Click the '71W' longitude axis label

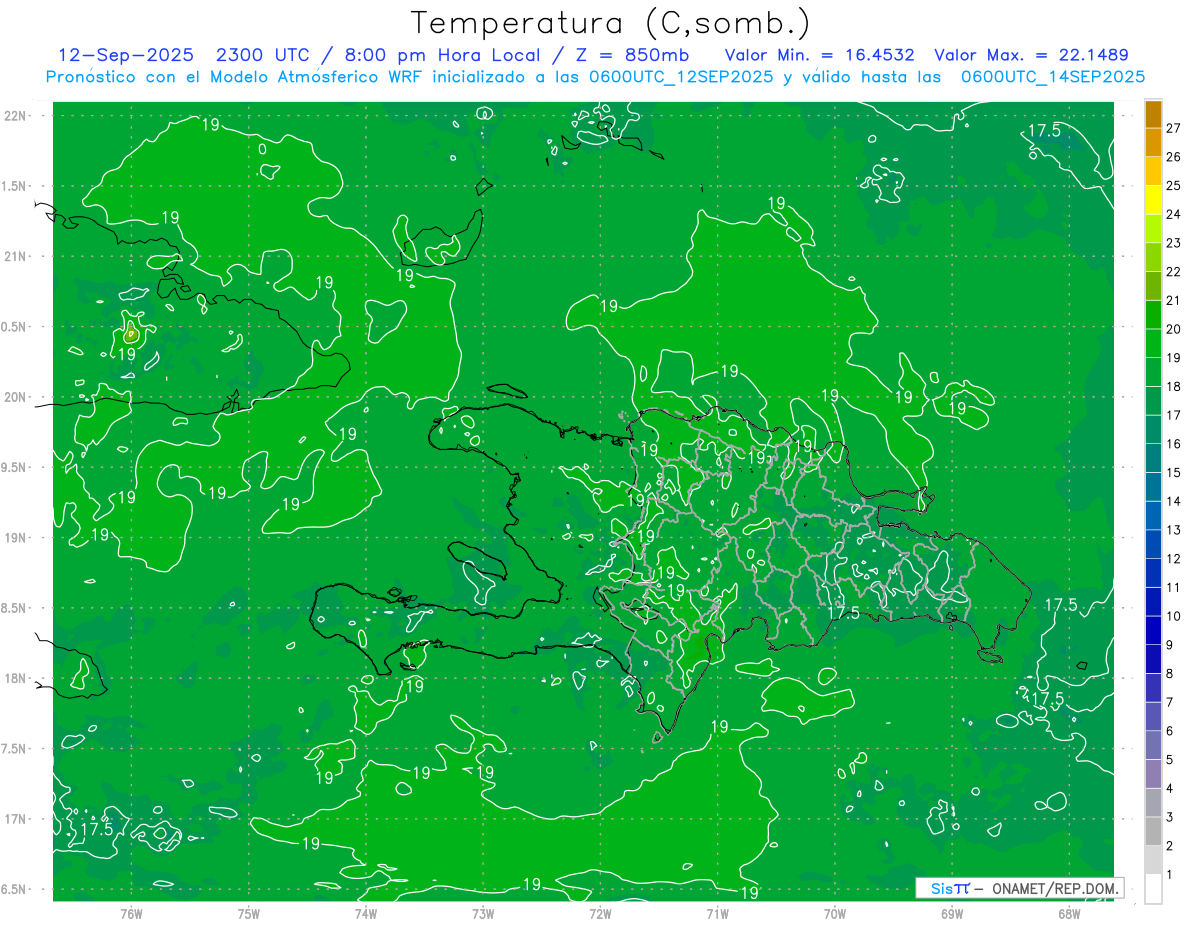[x=717, y=914]
